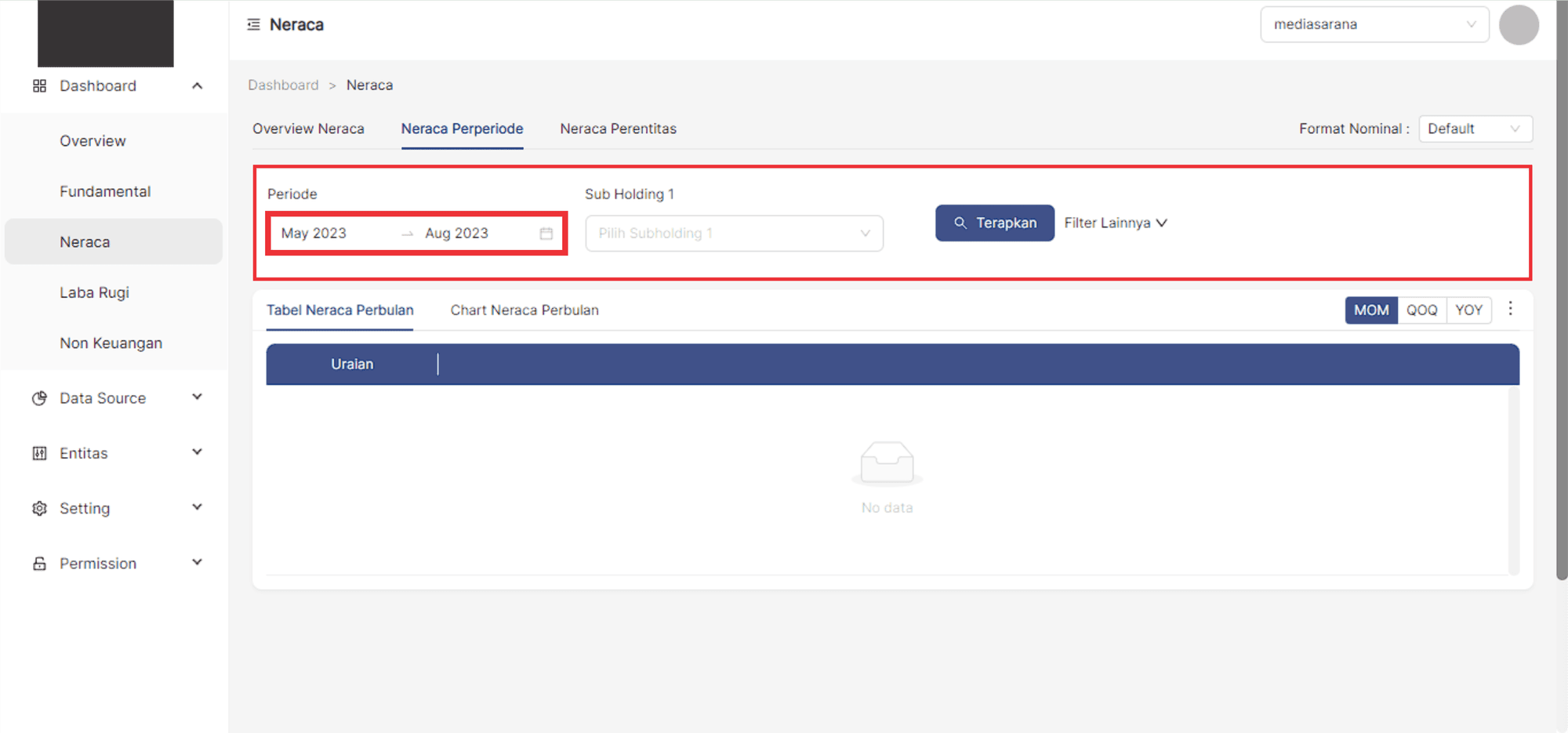Screen dimensions: 1568x733
Task: Click the Permission lock icon
Action: (39, 564)
